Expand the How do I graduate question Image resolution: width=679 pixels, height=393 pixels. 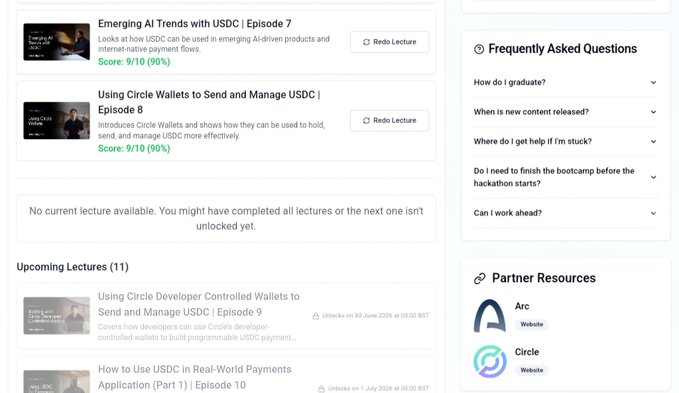tap(565, 82)
